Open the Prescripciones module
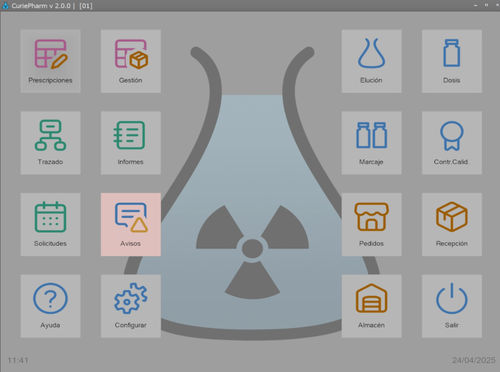Image resolution: width=500 pixels, height=372 pixels. coord(50,61)
